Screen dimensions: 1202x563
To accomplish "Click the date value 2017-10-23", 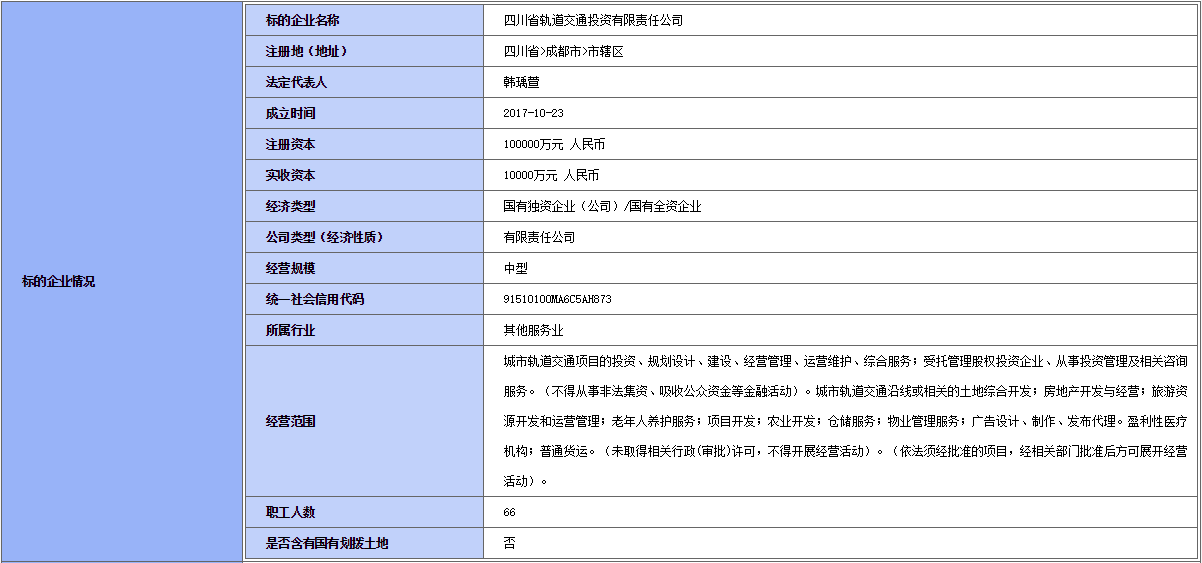I will click(533, 113).
